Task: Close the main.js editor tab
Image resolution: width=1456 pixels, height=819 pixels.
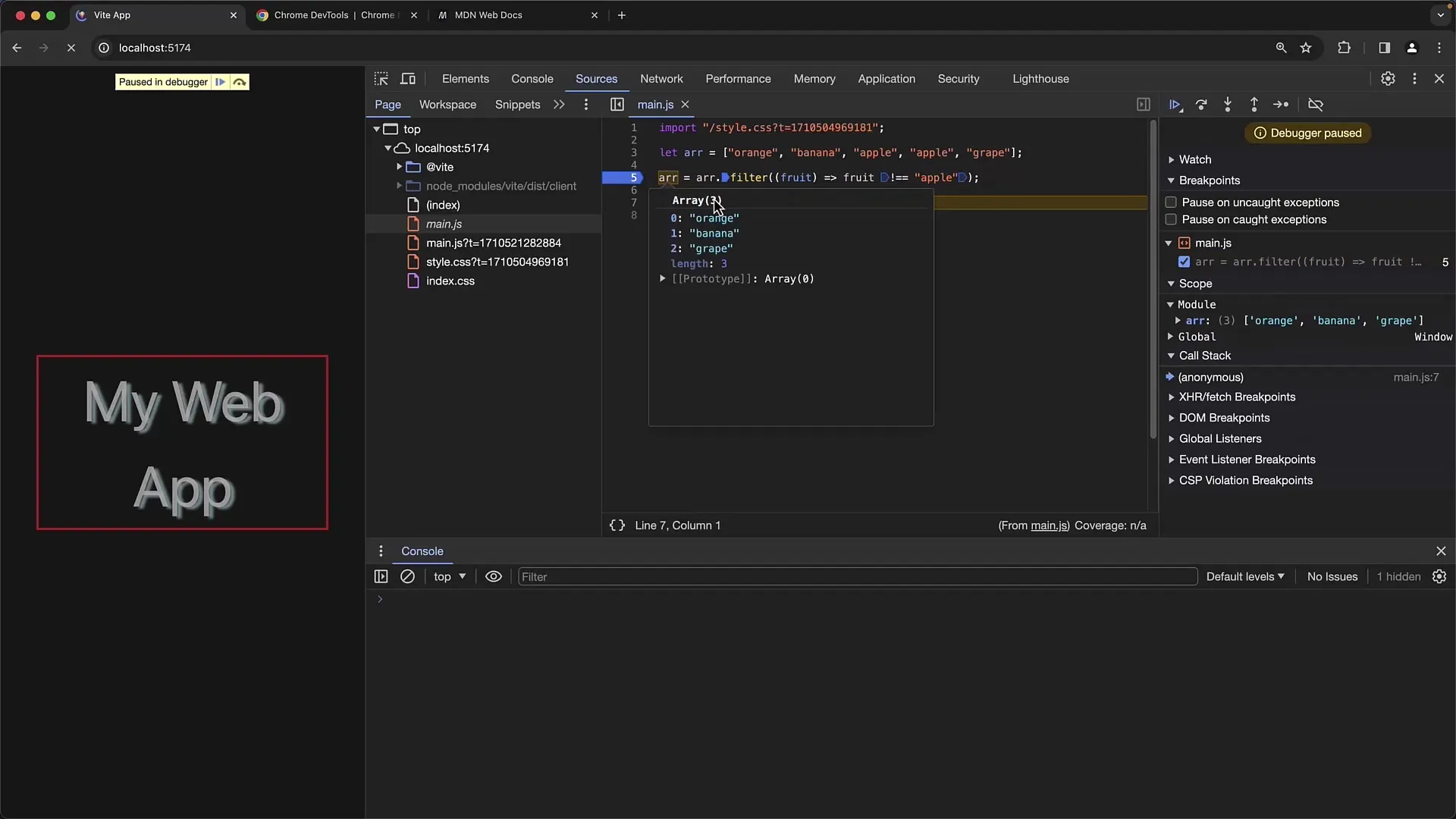Action: click(x=686, y=105)
